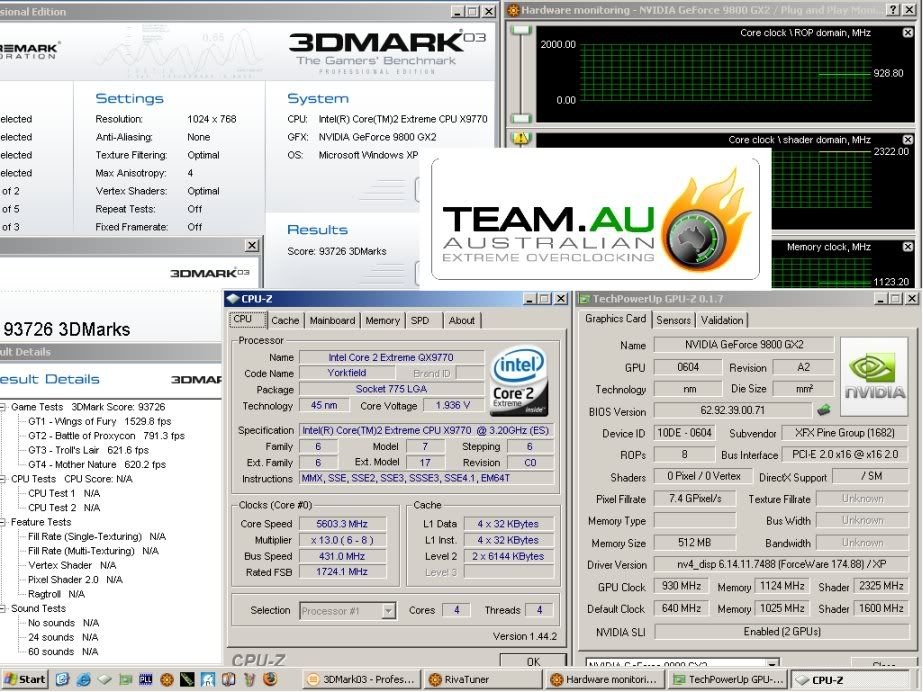923x692 pixels.
Task: Open the Sensors tab in GPU-Z
Action: tap(673, 320)
